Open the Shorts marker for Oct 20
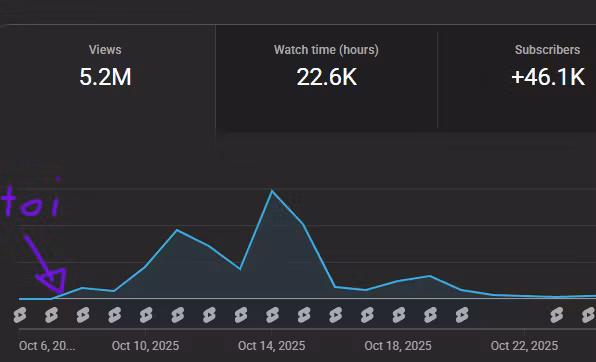The height and width of the screenshot is (362, 596). (461, 315)
